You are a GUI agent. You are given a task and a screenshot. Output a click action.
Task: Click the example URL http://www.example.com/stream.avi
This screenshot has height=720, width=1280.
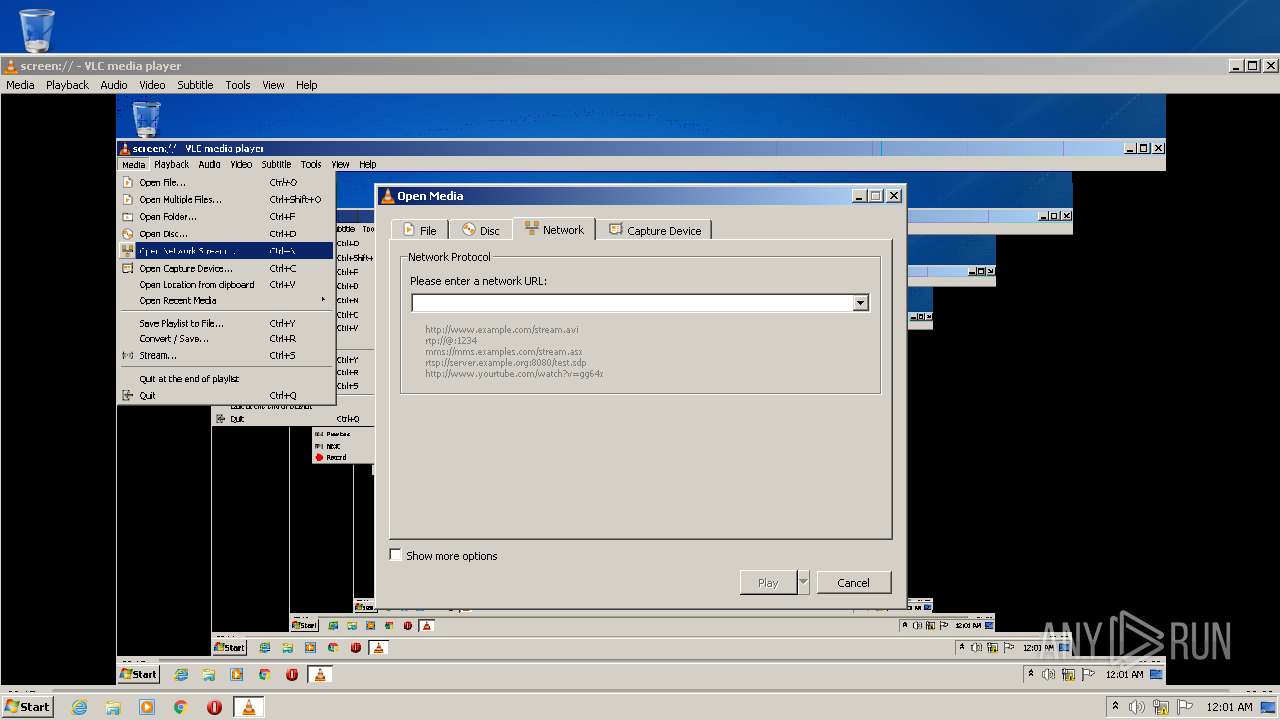pos(501,329)
